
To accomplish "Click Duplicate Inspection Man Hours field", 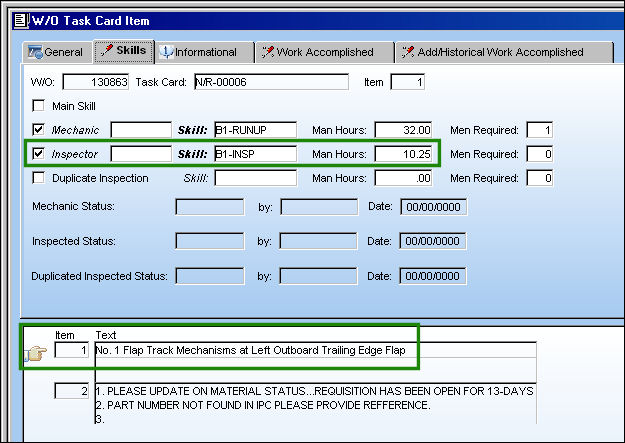I will click(x=403, y=178).
